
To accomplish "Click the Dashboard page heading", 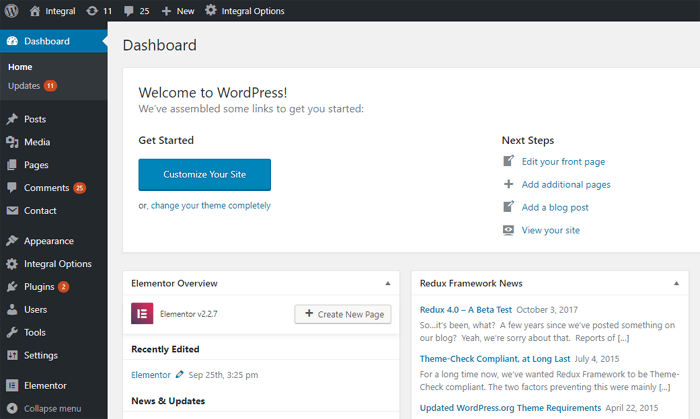I will pyautogui.click(x=160, y=45).
